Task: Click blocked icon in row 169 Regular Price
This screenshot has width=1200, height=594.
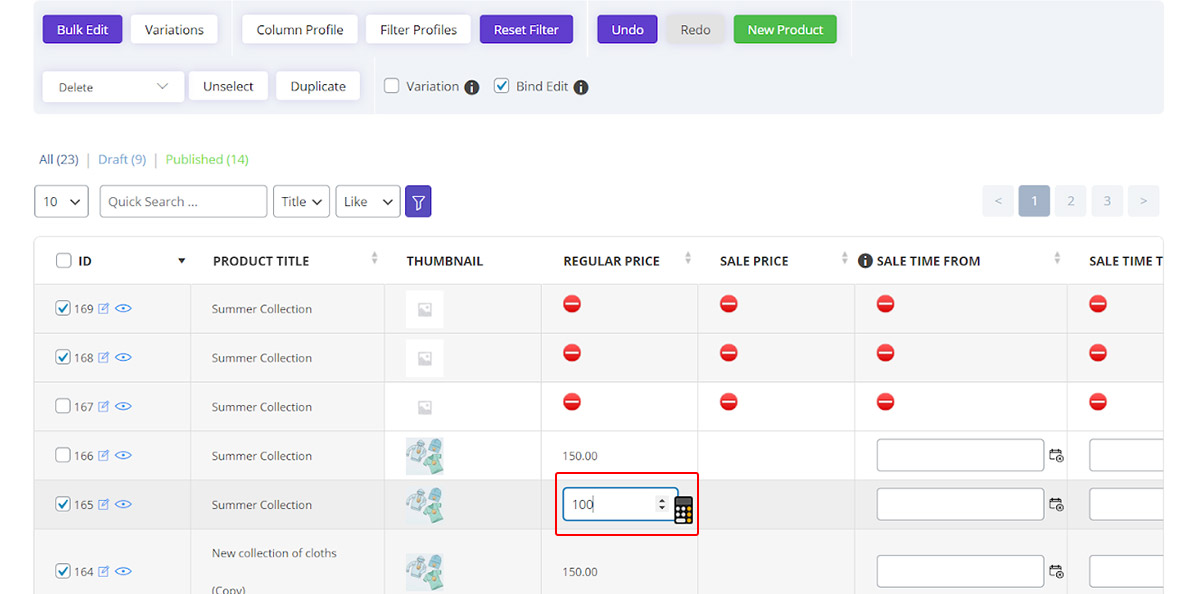Action: (572, 304)
